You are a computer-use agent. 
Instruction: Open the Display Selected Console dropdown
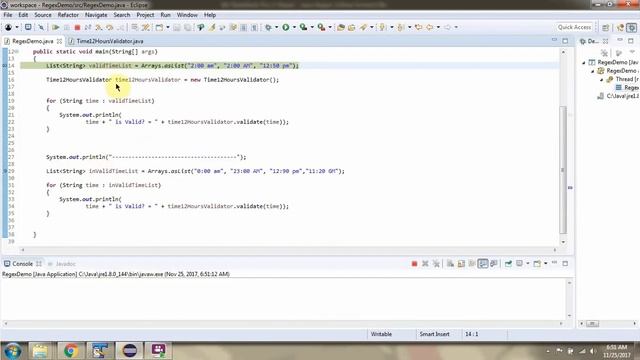527,264
